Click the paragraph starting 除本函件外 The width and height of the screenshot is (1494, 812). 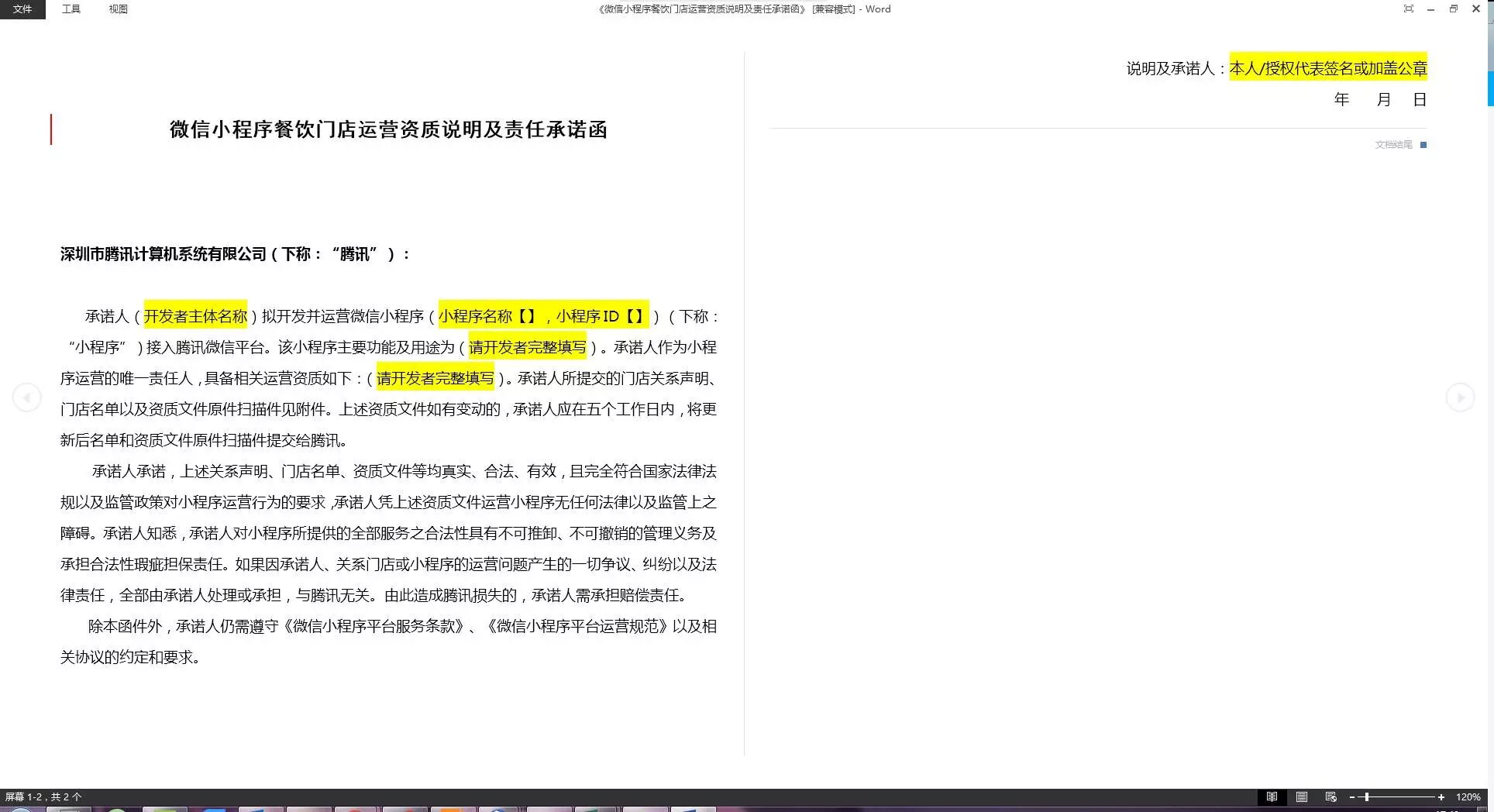[x=388, y=642]
